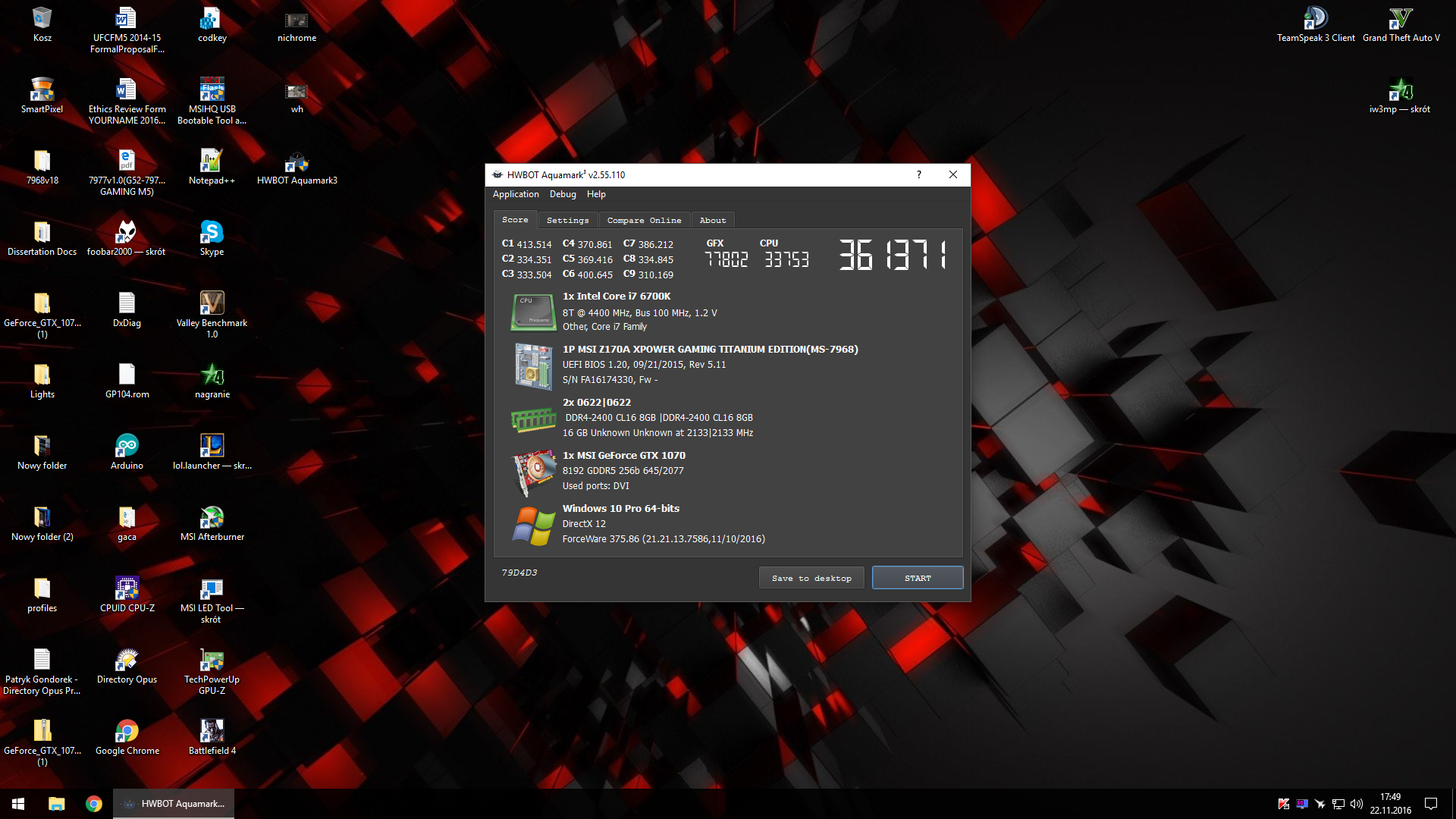The height and width of the screenshot is (819, 1456).
Task: Select MSIHQ USB Bootable Tool icon
Action: click(212, 101)
